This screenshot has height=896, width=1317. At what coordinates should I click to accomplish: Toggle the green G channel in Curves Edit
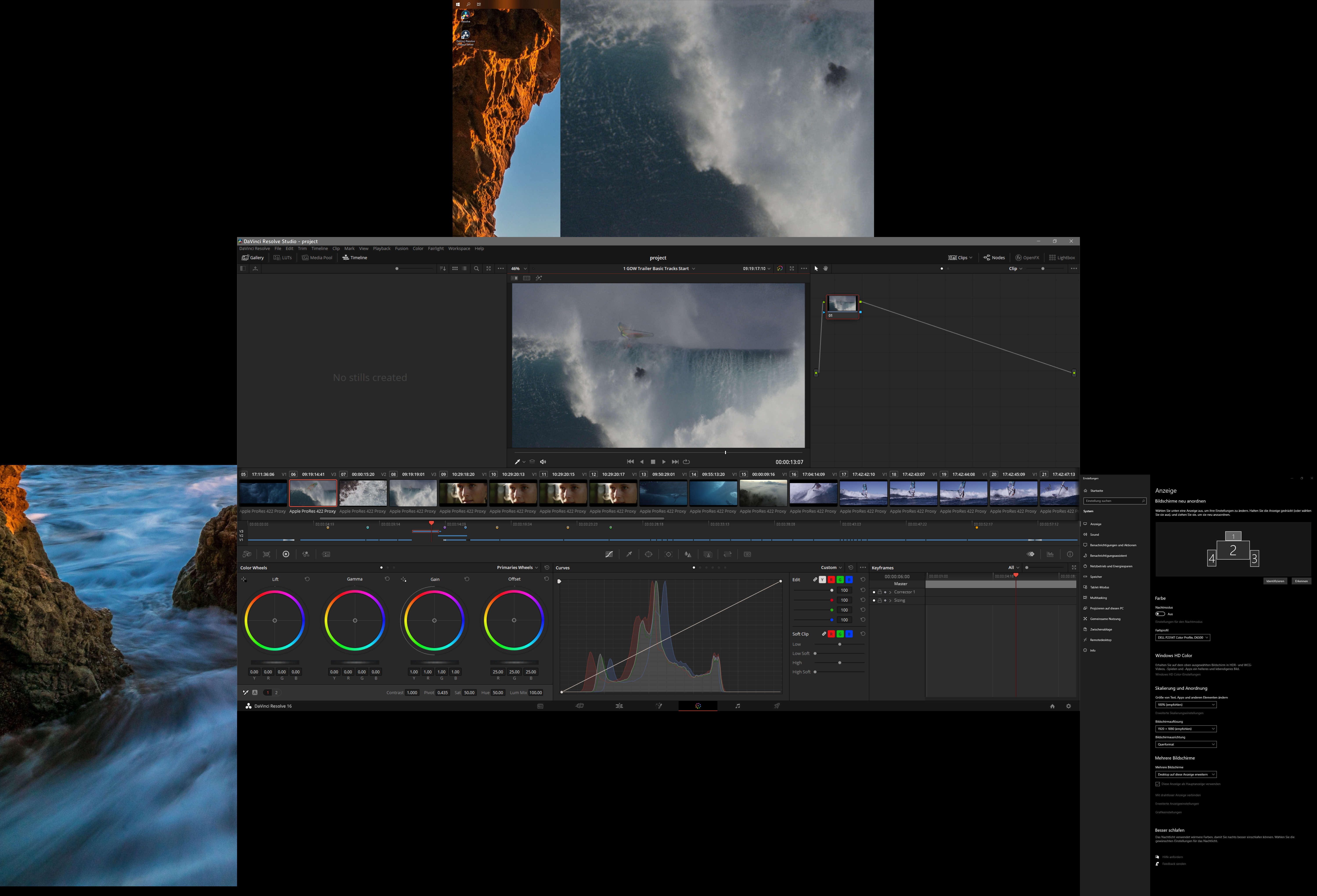coord(840,580)
